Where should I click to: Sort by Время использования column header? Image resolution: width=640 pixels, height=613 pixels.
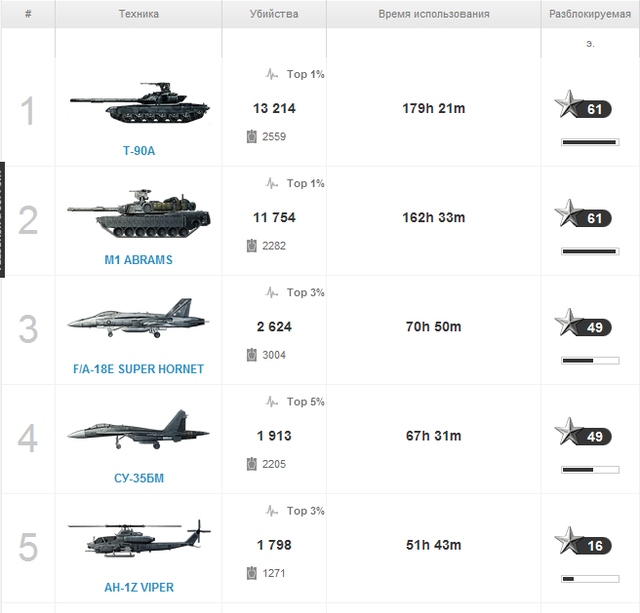[433, 14]
